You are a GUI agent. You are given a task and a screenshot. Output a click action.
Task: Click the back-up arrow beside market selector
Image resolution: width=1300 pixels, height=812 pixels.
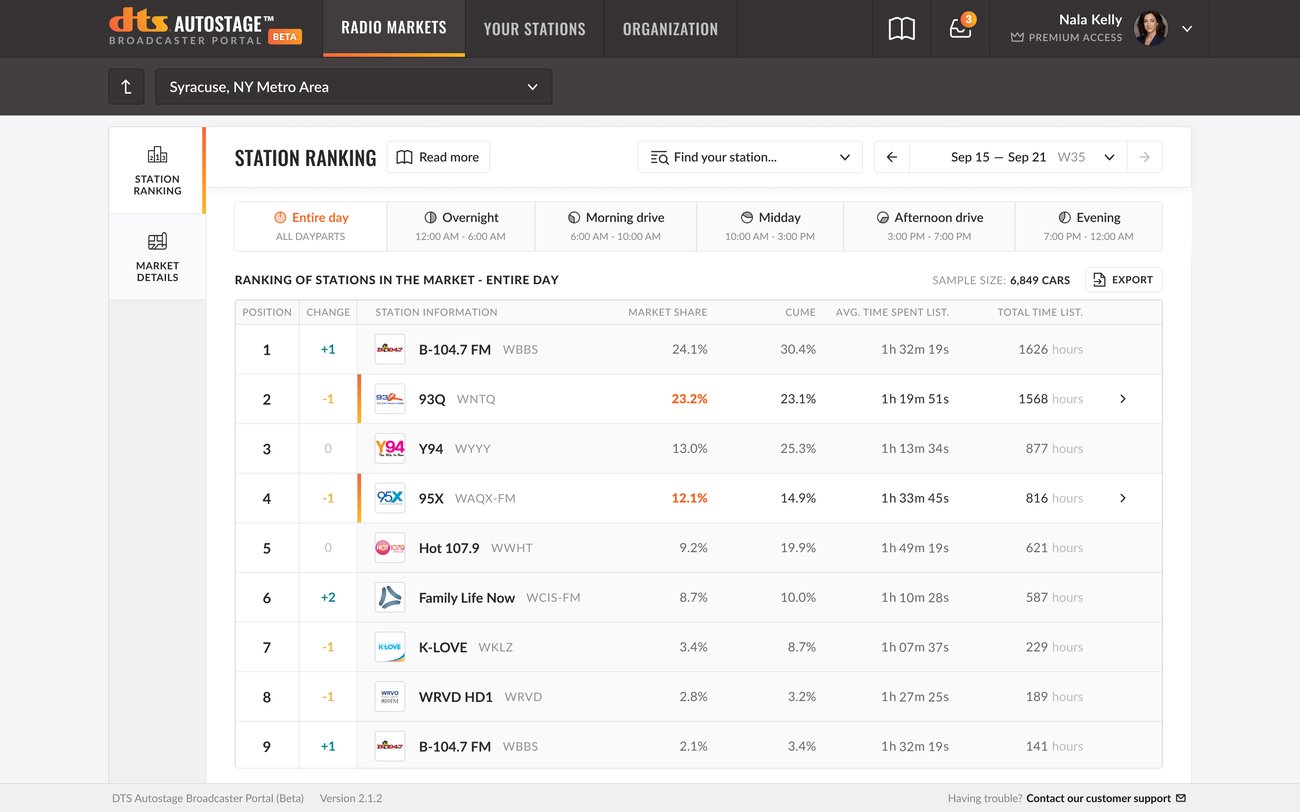coord(126,87)
